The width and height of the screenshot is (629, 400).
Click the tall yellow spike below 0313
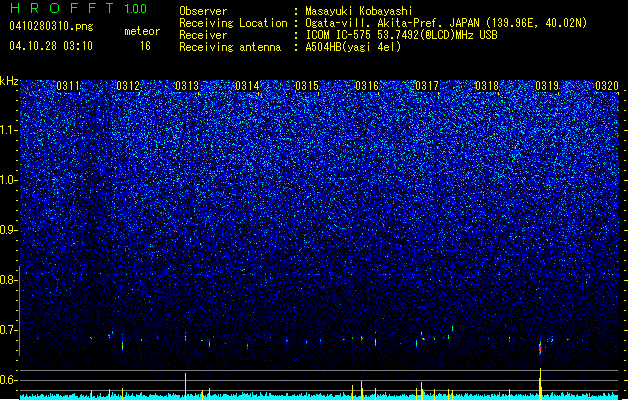click(185, 386)
